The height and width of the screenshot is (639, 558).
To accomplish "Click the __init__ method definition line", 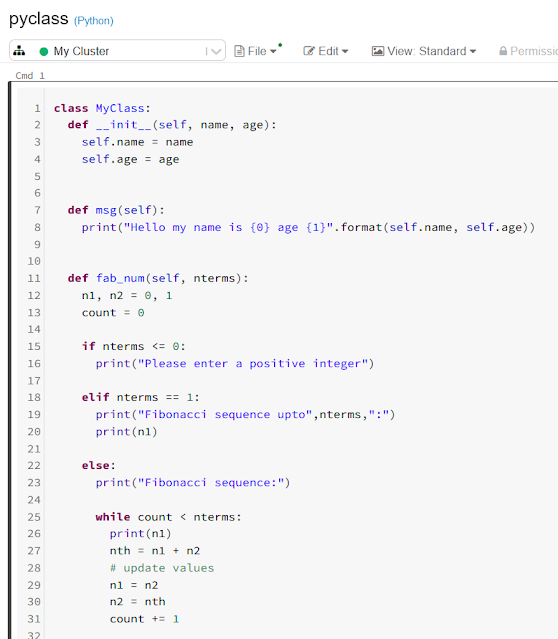I will [x=172, y=125].
